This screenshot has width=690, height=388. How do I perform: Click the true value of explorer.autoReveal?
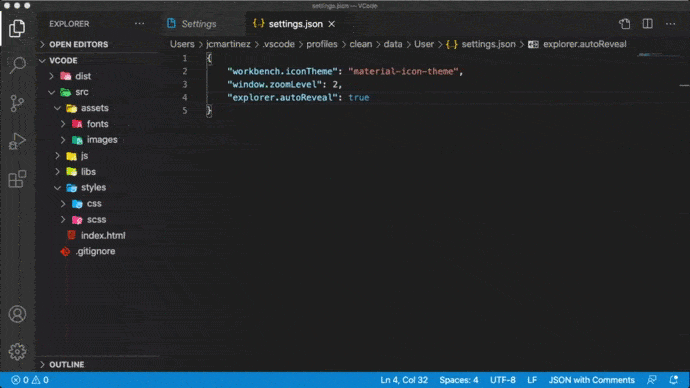[359, 98]
